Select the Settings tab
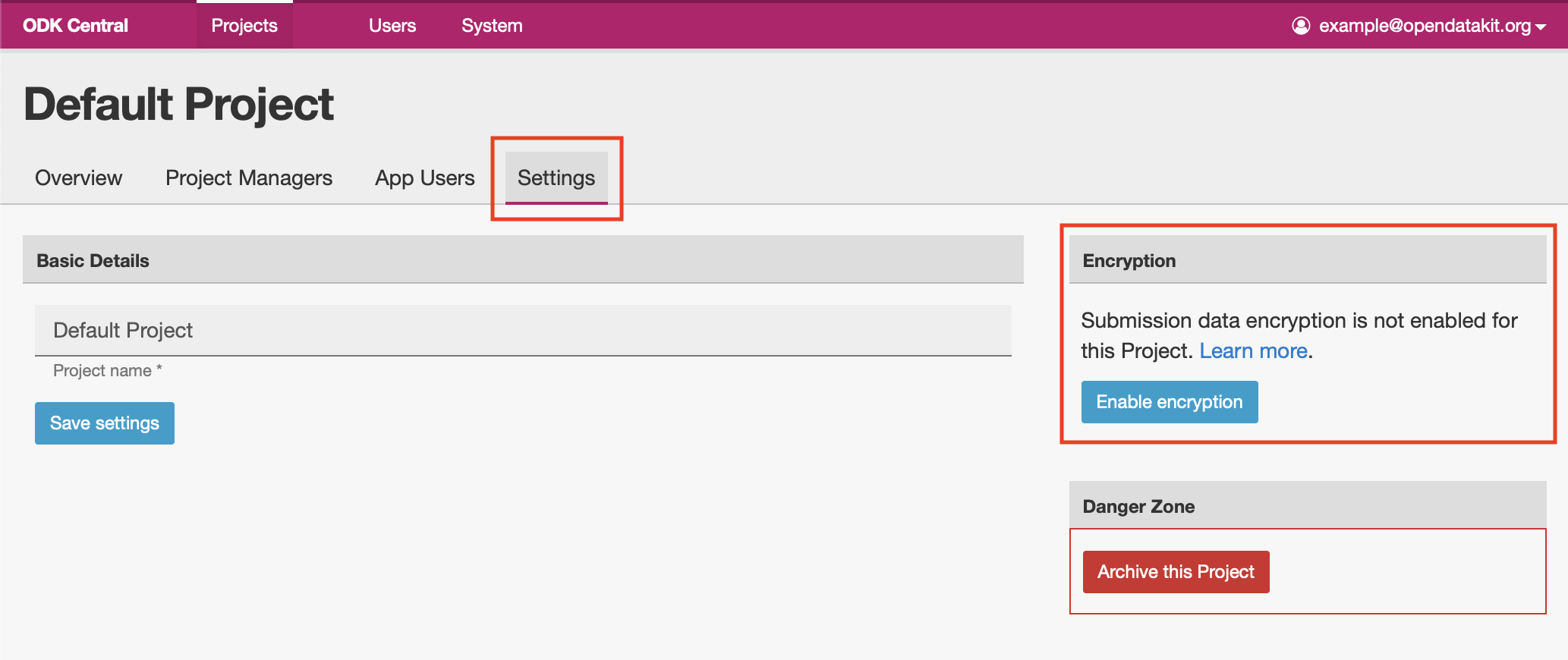The width and height of the screenshot is (1568, 660). point(556,178)
